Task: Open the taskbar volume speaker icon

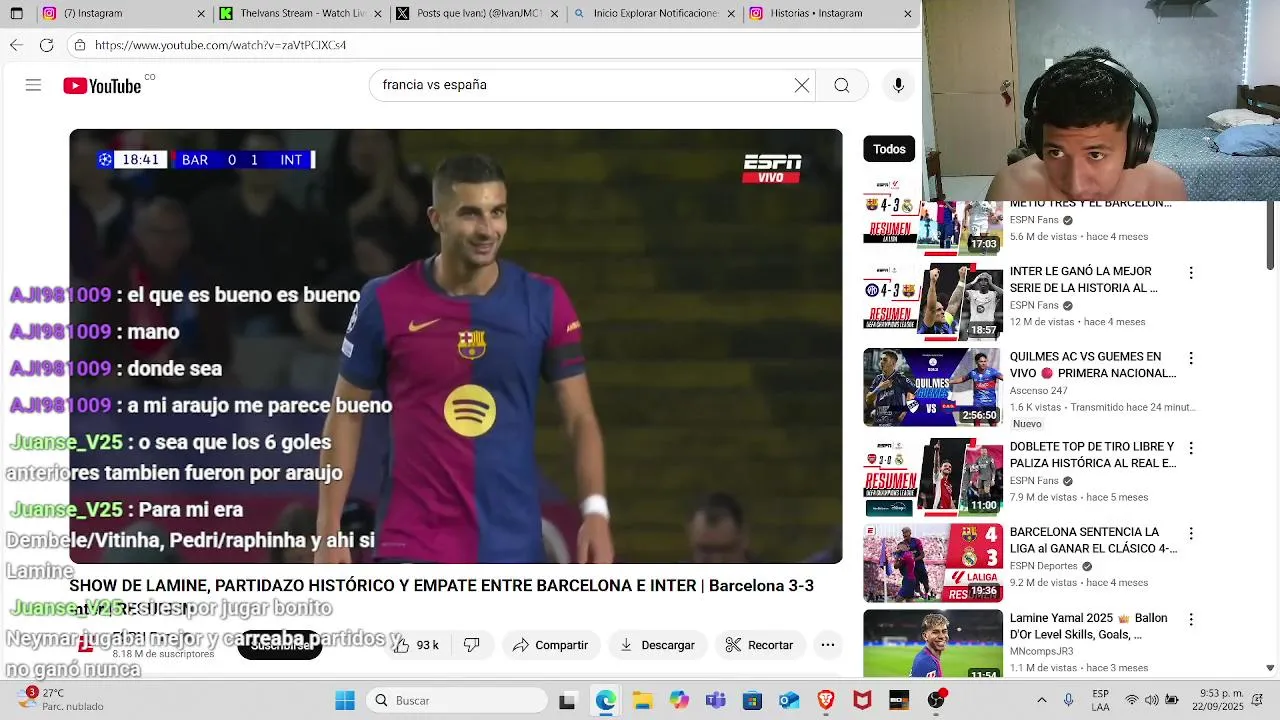Action: click(x=1152, y=700)
